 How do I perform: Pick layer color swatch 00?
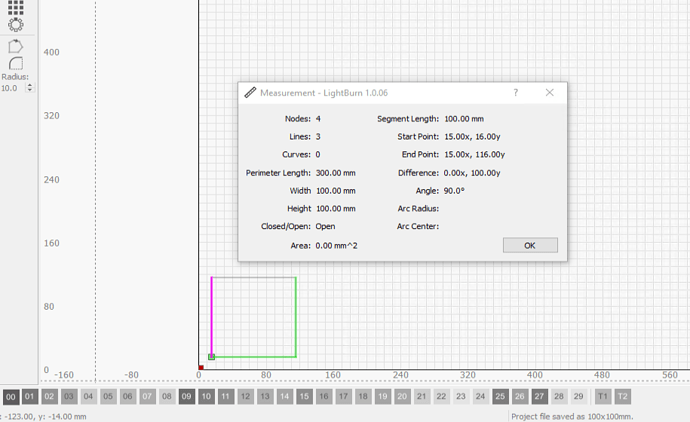[11, 397]
